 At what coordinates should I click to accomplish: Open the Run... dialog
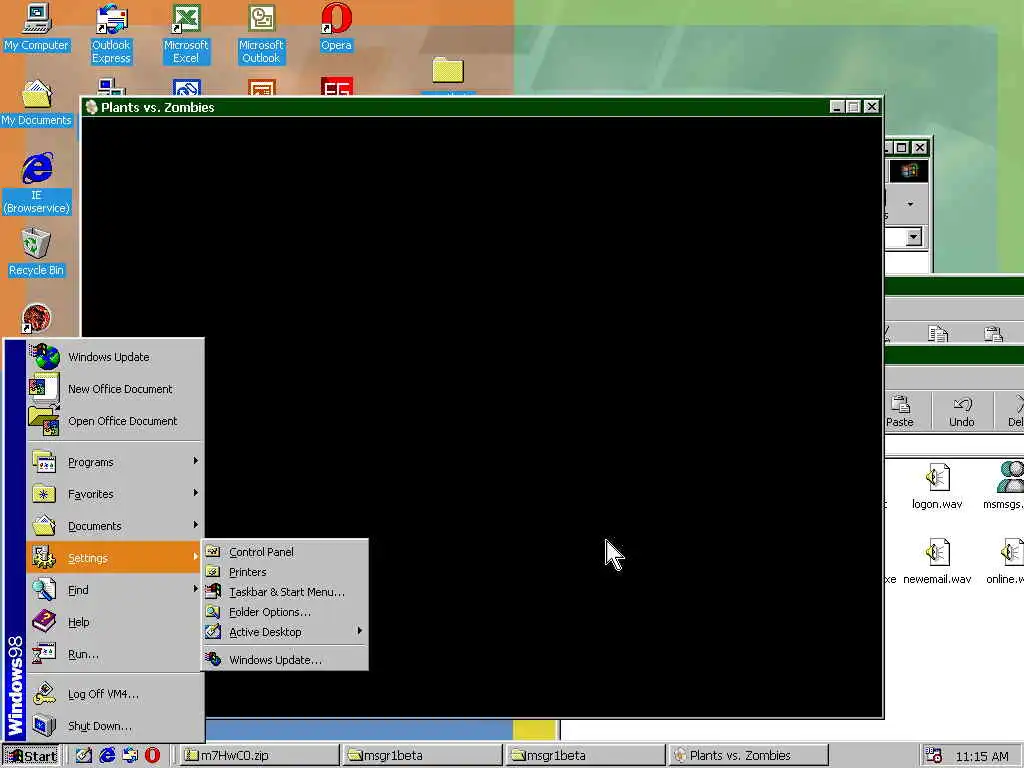pos(115,654)
